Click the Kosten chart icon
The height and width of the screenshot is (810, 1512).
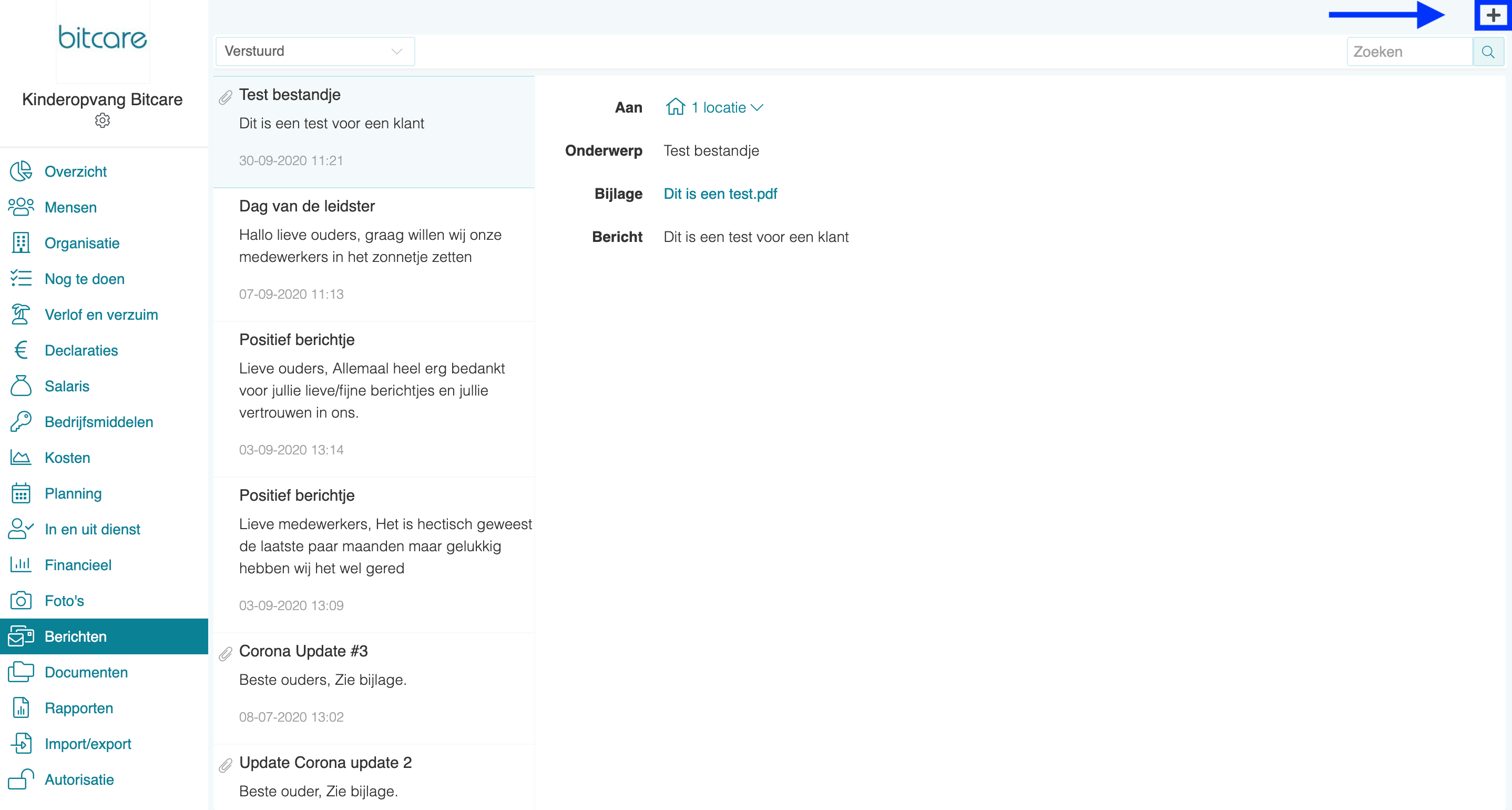[x=21, y=458]
